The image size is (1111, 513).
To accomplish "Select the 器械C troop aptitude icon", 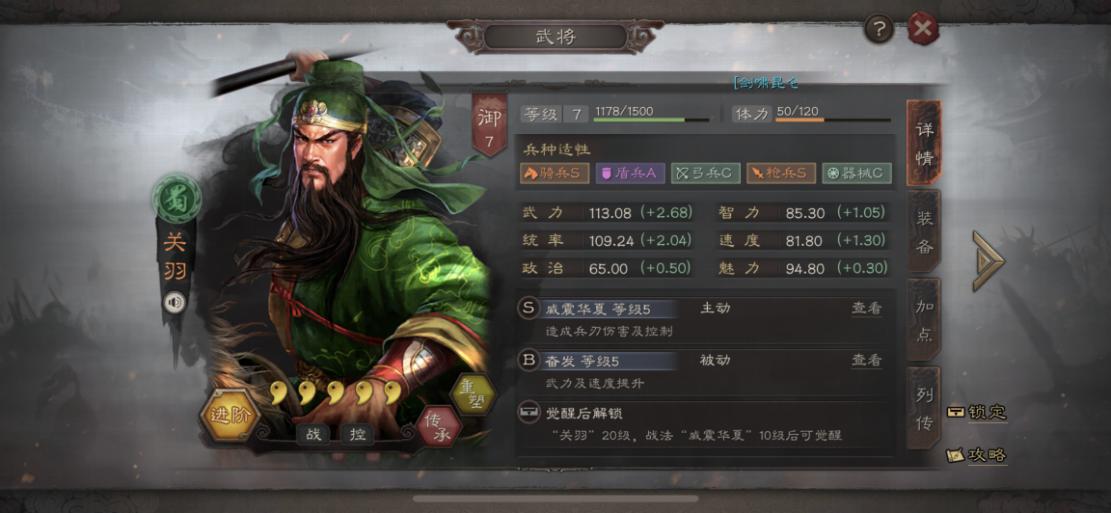I will (x=856, y=174).
